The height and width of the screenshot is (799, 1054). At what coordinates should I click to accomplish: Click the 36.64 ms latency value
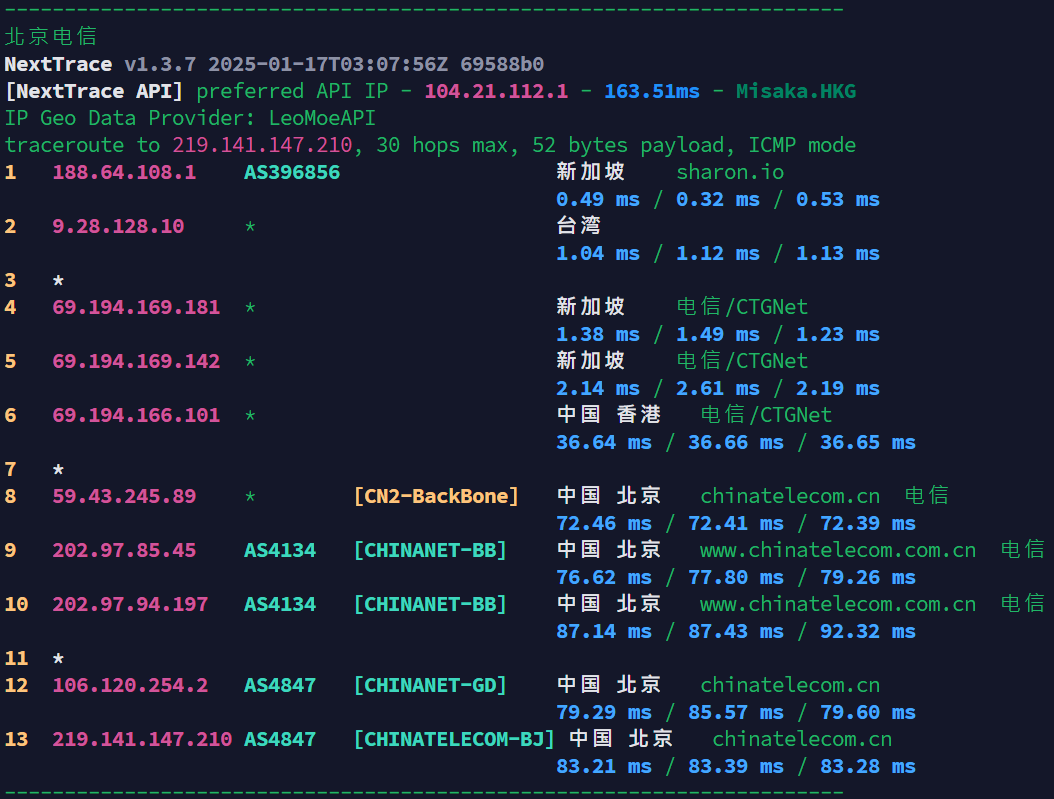(x=604, y=442)
